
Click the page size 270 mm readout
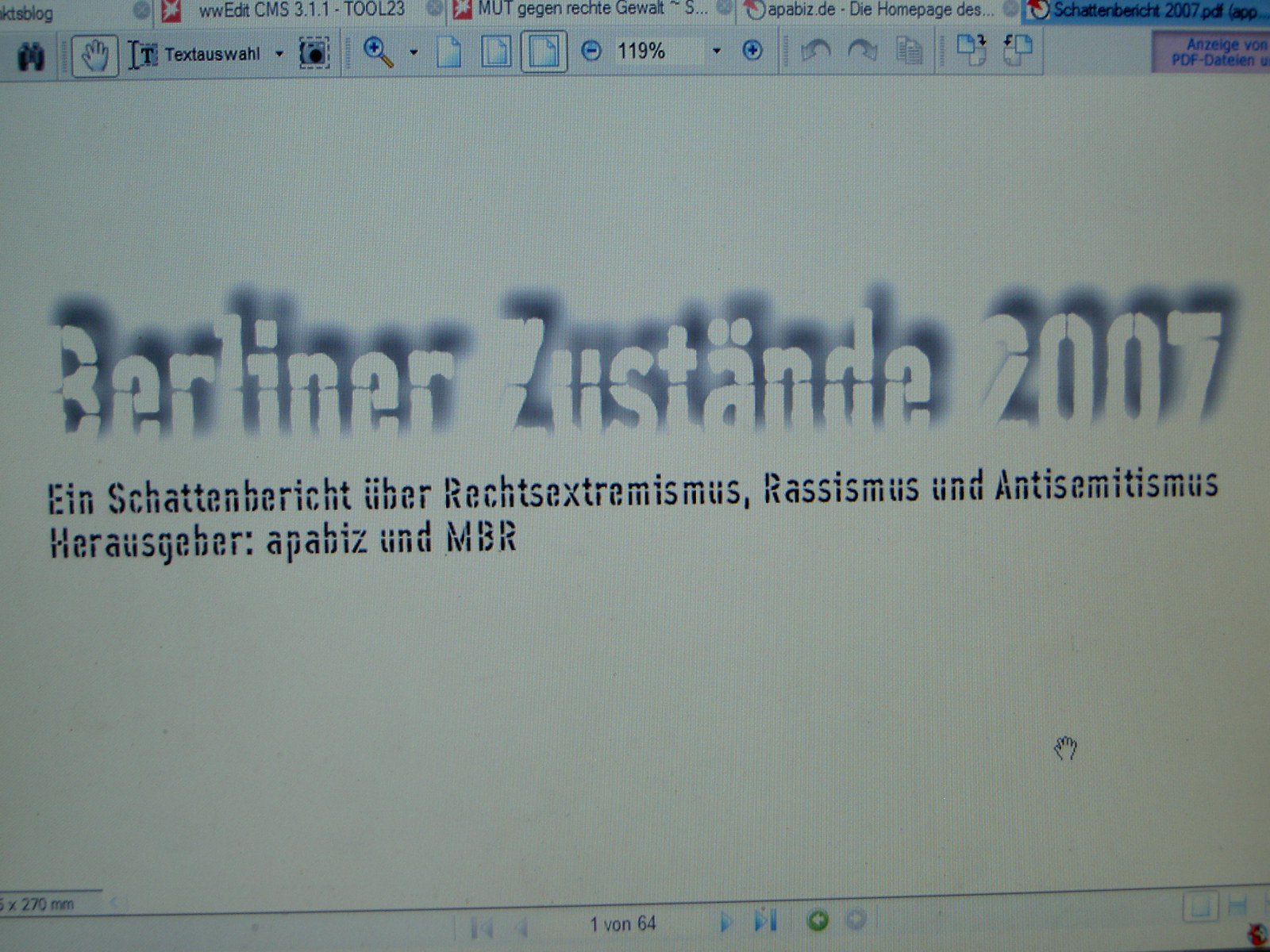pos(37,904)
